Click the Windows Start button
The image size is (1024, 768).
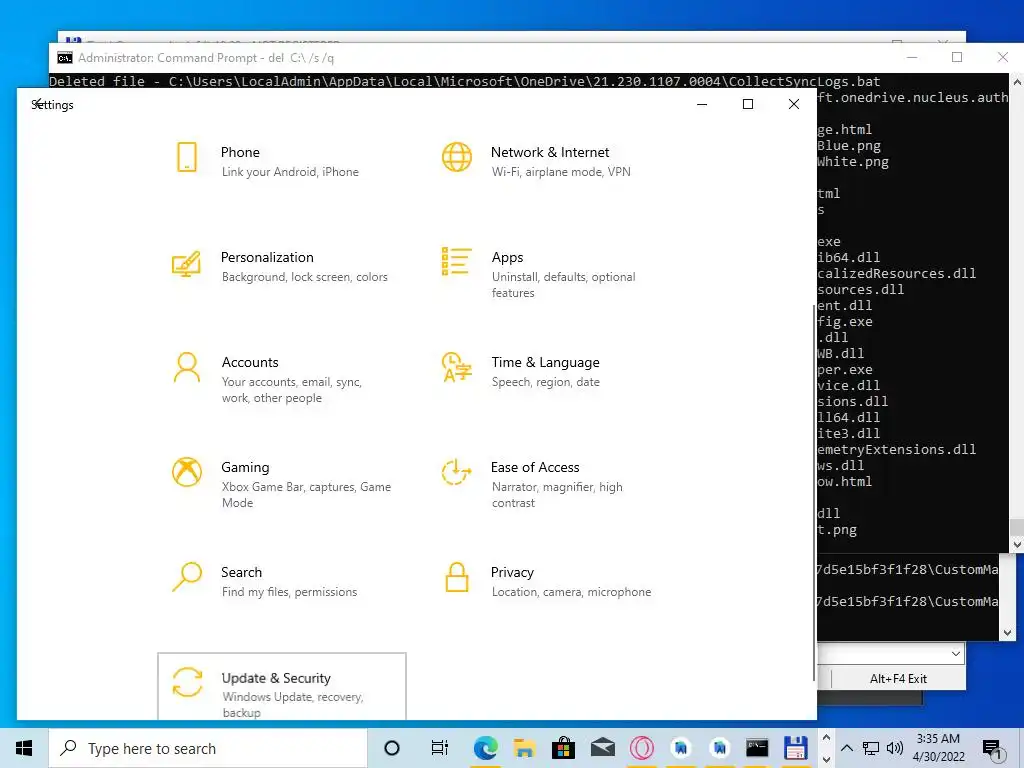coord(24,748)
